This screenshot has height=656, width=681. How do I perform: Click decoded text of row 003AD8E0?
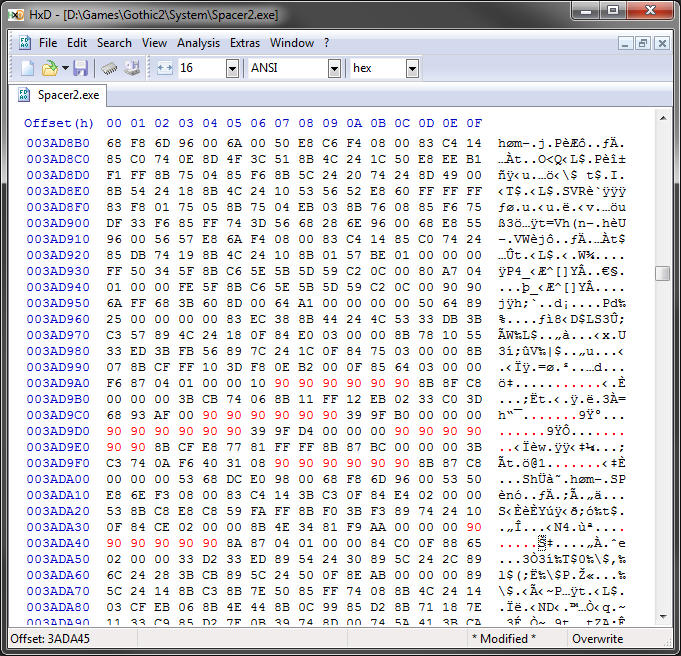562,192
